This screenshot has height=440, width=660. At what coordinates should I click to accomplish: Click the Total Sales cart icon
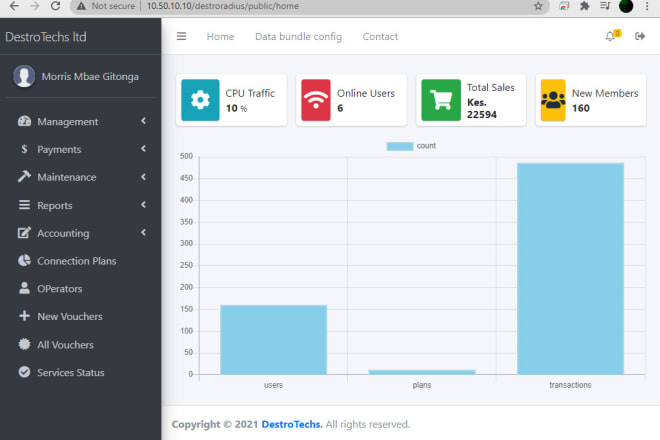pos(441,100)
